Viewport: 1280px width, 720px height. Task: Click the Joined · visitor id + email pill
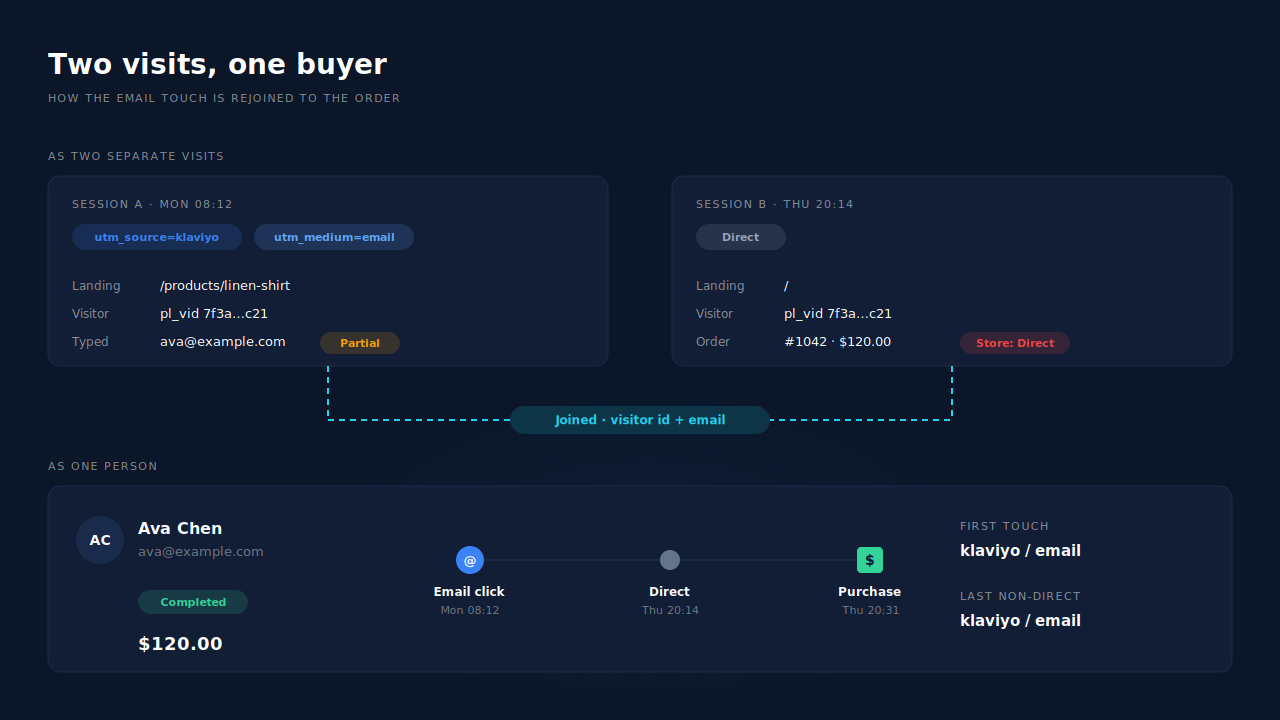(x=640, y=420)
